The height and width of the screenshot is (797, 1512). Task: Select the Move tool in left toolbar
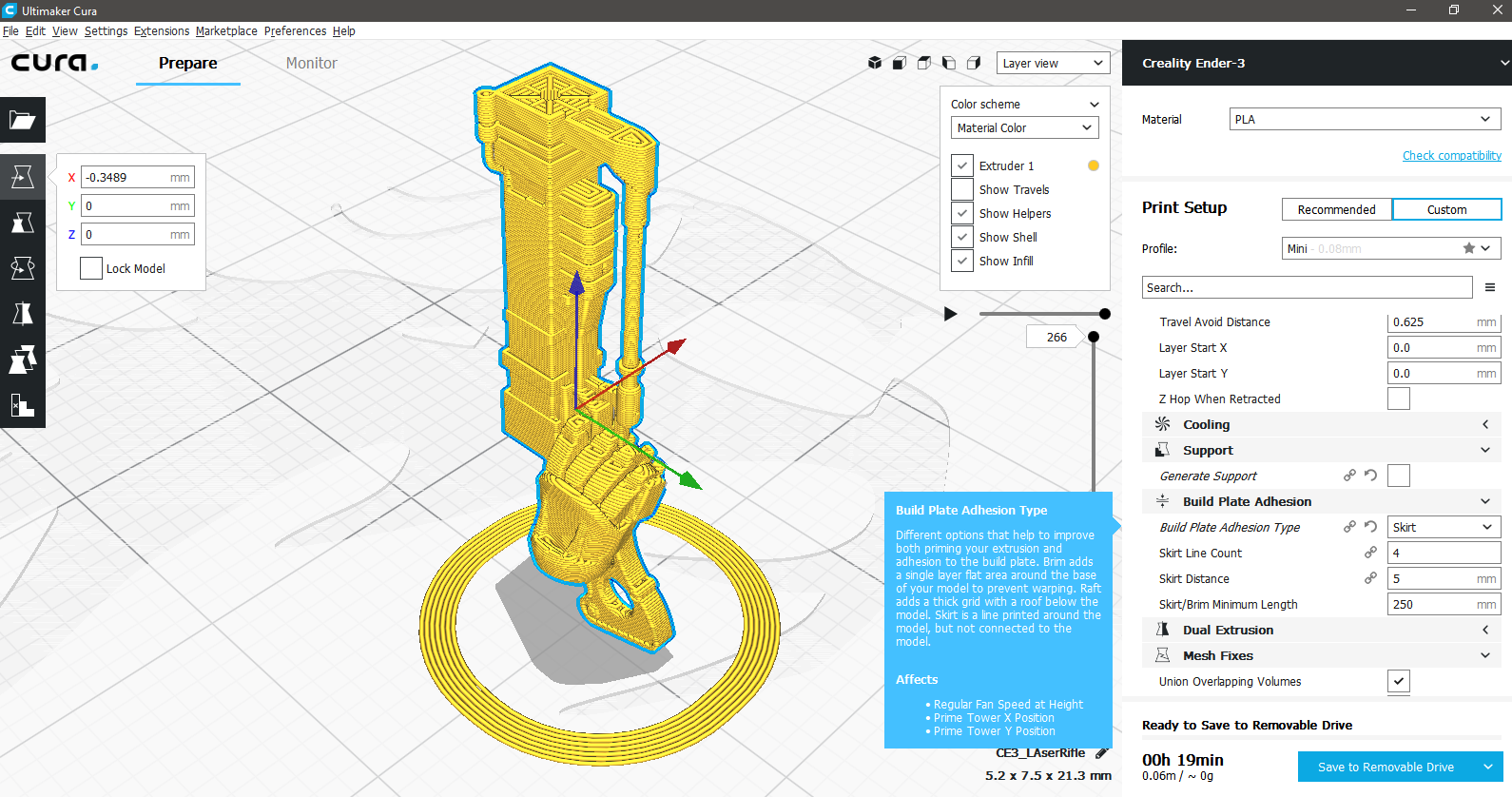(x=23, y=177)
